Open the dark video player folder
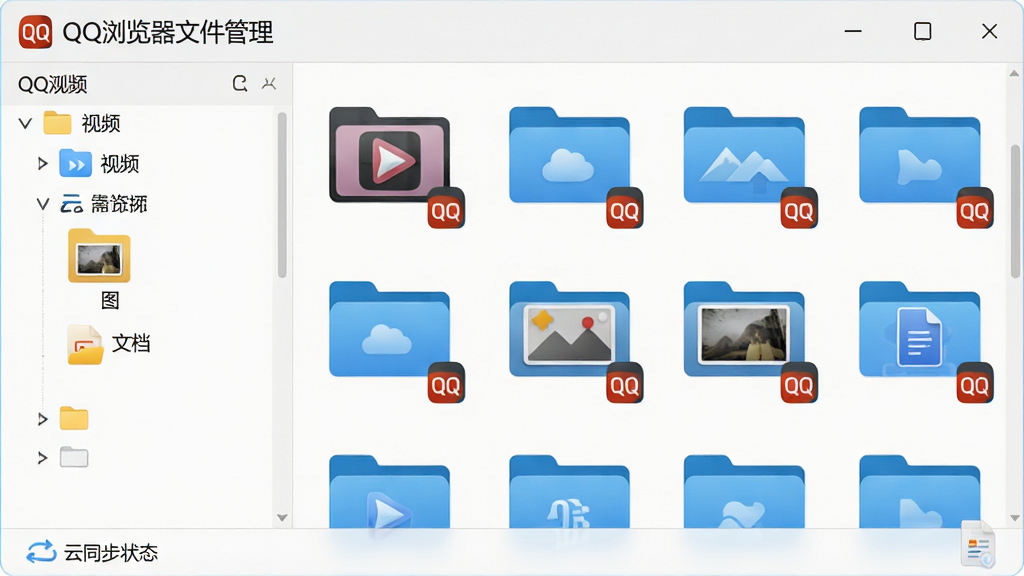 pyautogui.click(x=390, y=155)
